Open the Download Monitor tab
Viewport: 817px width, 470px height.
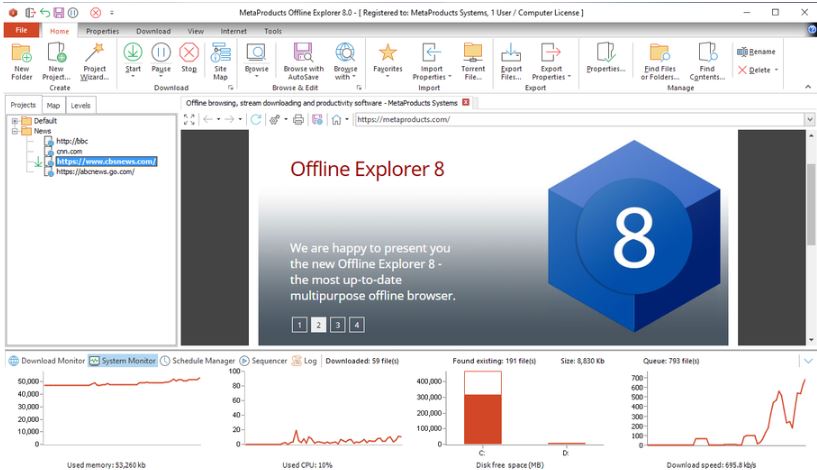[47, 361]
